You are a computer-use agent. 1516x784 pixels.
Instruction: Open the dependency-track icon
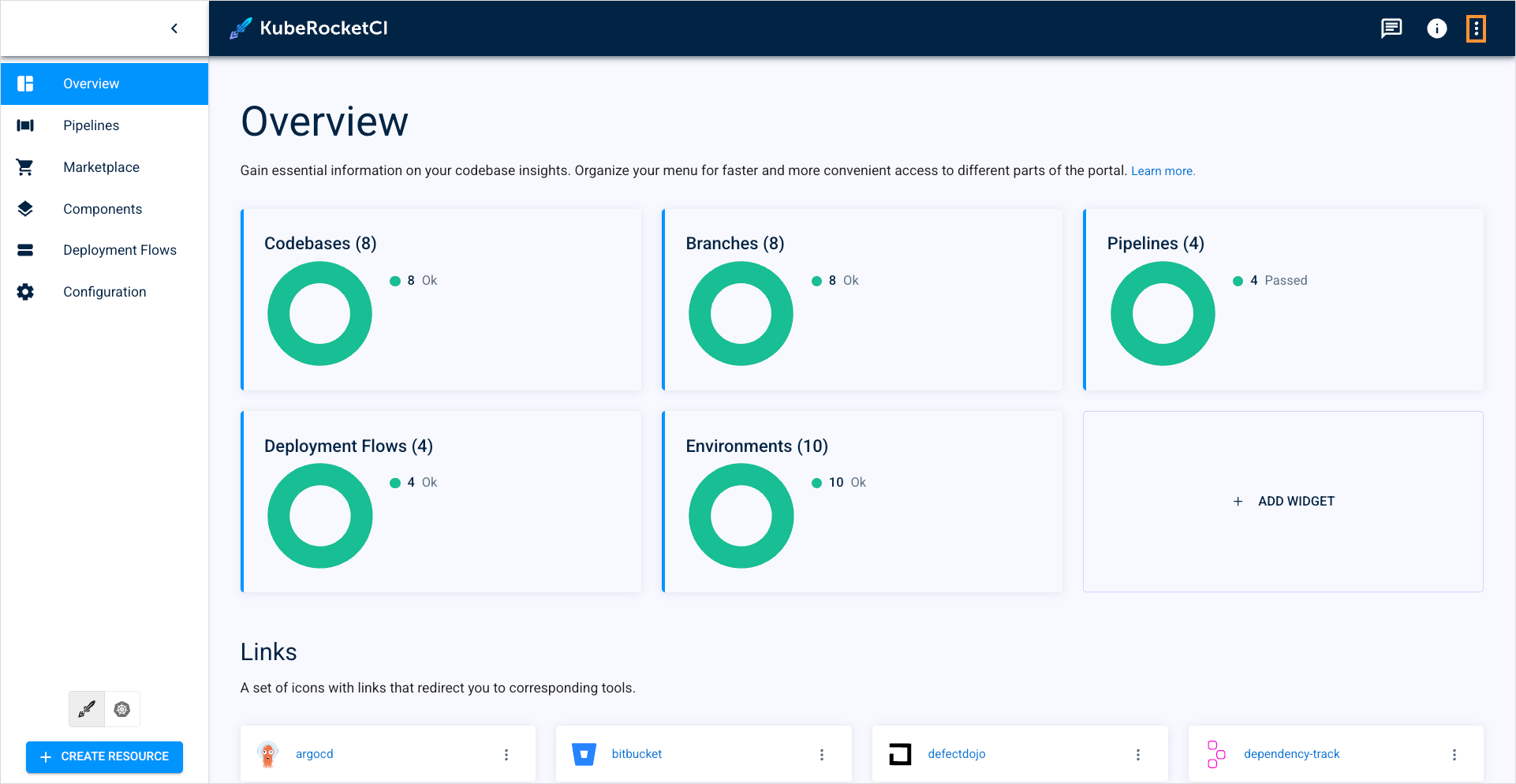click(1215, 753)
